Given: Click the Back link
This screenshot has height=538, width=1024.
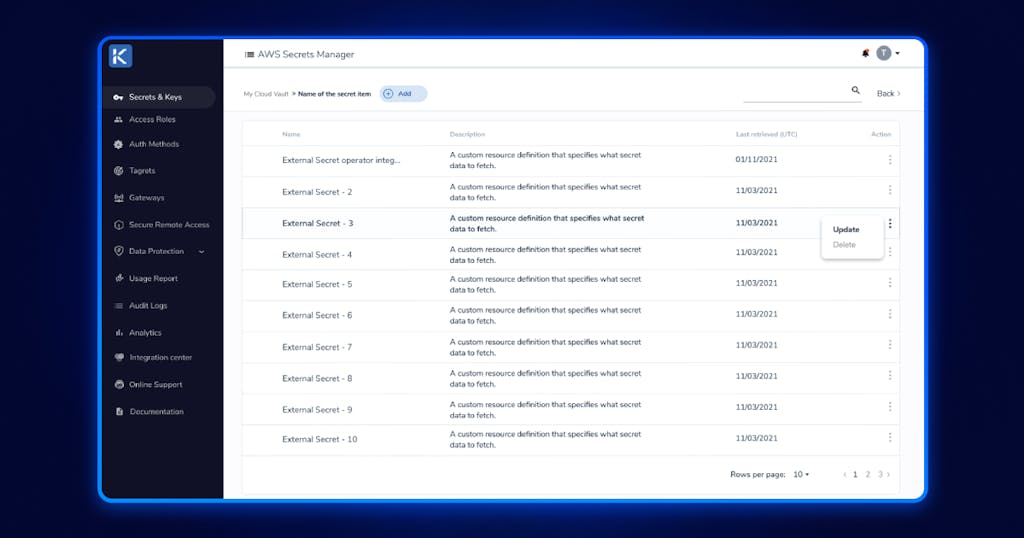Looking at the screenshot, I should pos(888,93).
